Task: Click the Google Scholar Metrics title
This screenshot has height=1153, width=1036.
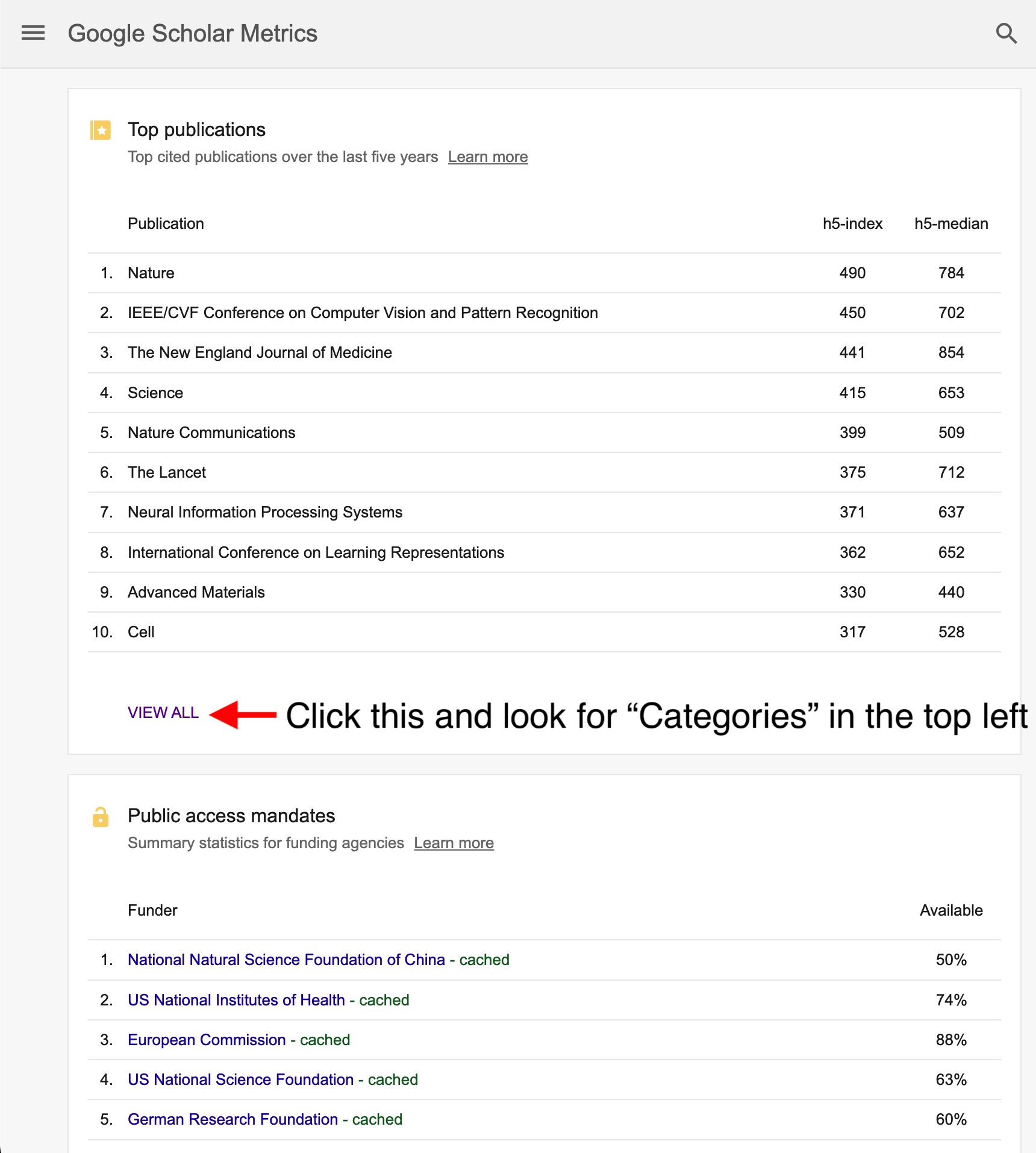Action: 192,34
